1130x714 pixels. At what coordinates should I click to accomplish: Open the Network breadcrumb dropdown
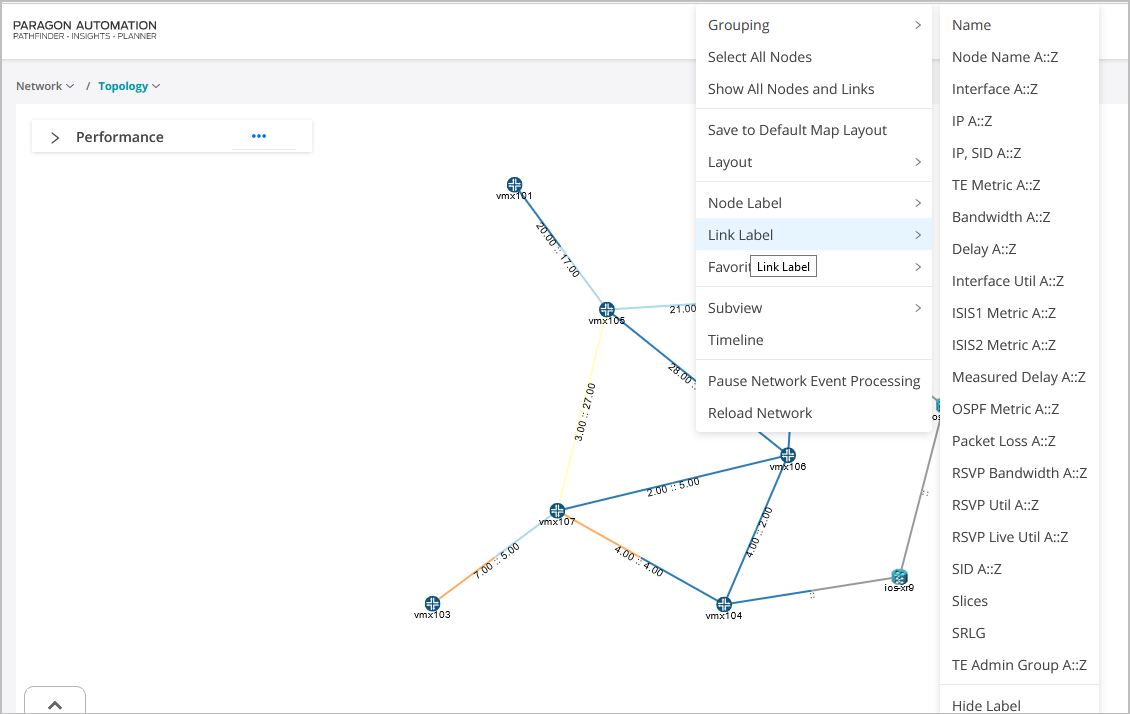(45, 86)
